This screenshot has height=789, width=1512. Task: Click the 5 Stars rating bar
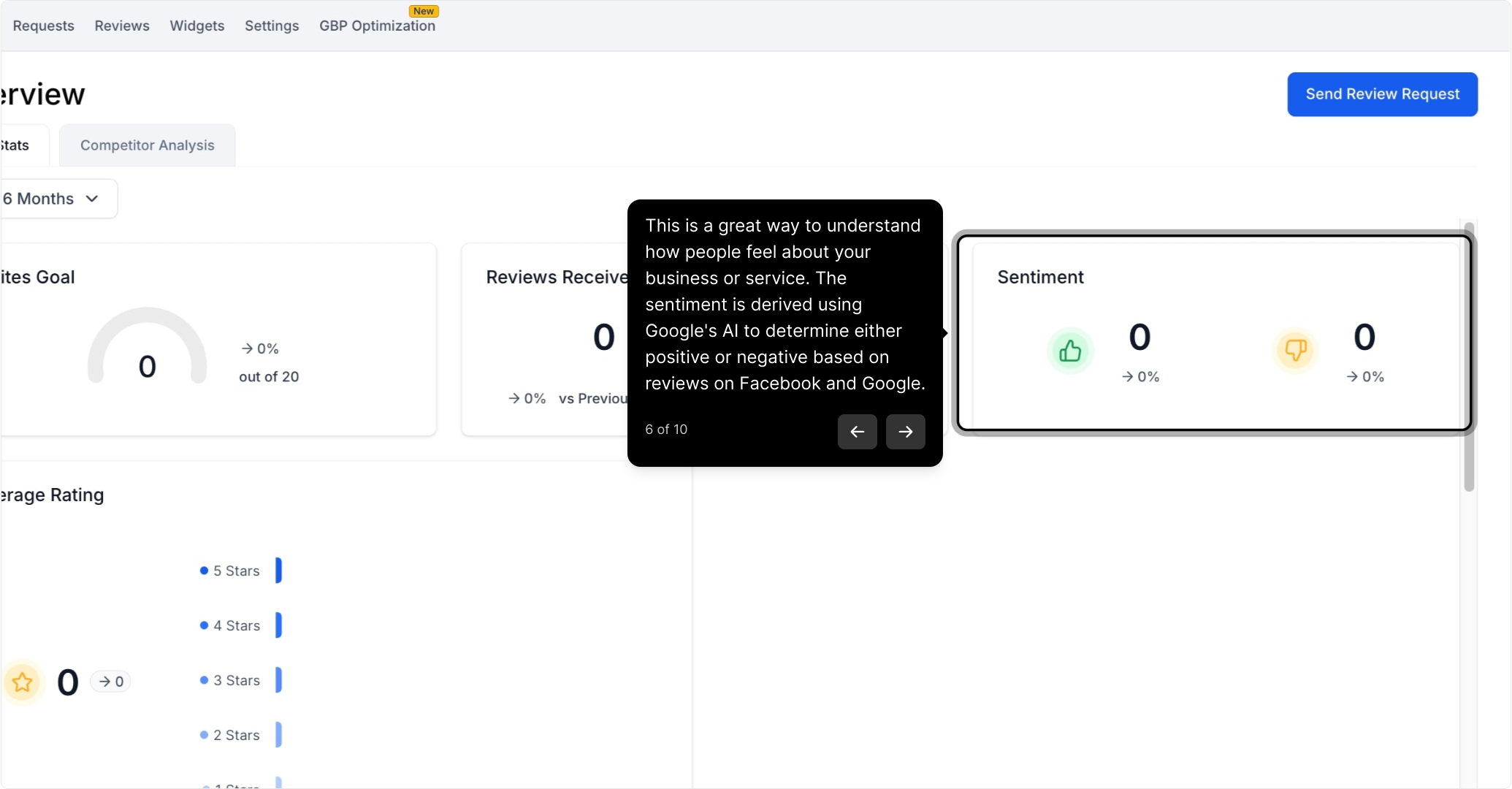pos(278,571)
